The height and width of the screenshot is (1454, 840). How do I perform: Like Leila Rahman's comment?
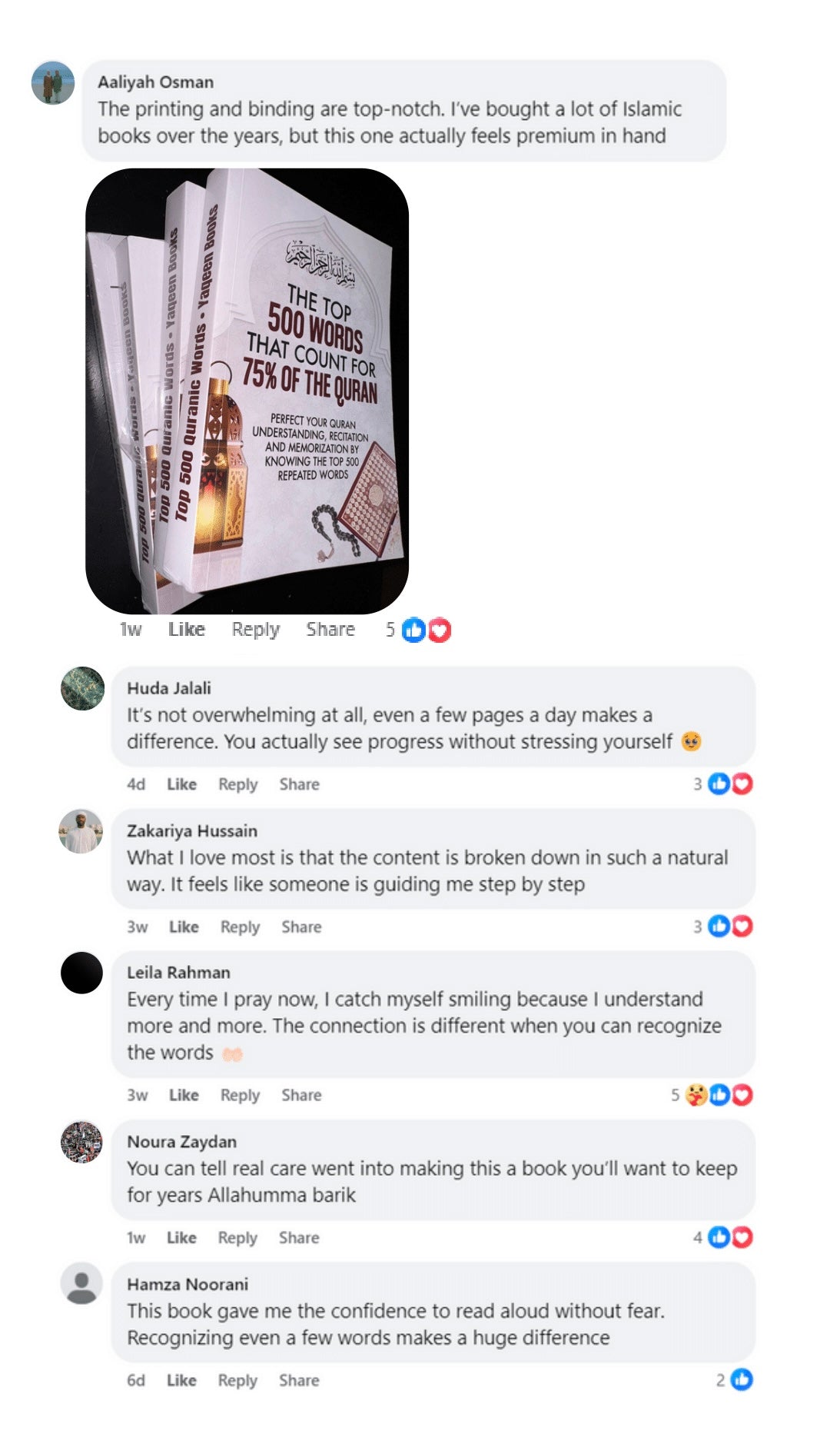tap(184, 1096)
